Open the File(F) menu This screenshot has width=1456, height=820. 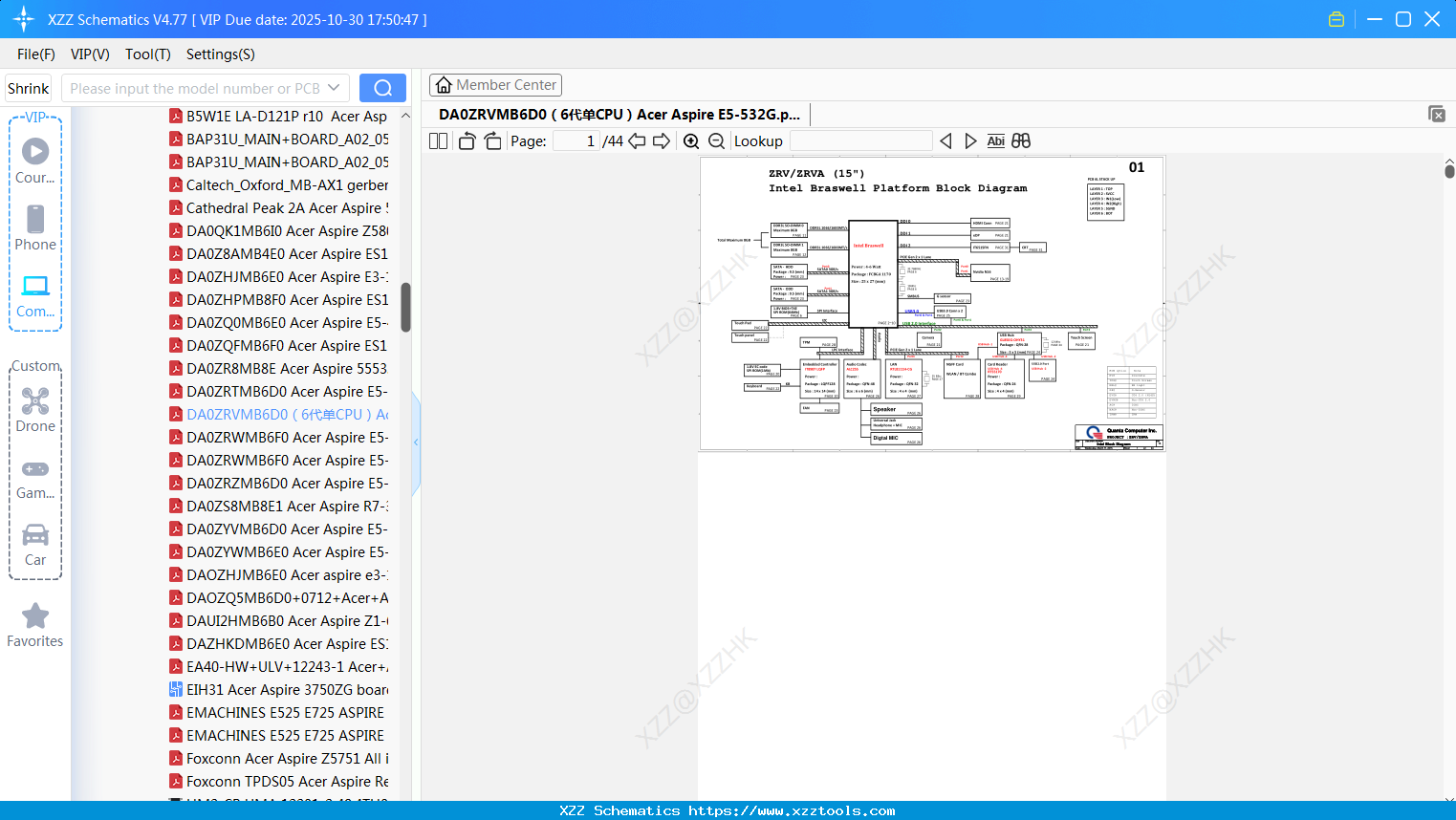click(36, 54)
